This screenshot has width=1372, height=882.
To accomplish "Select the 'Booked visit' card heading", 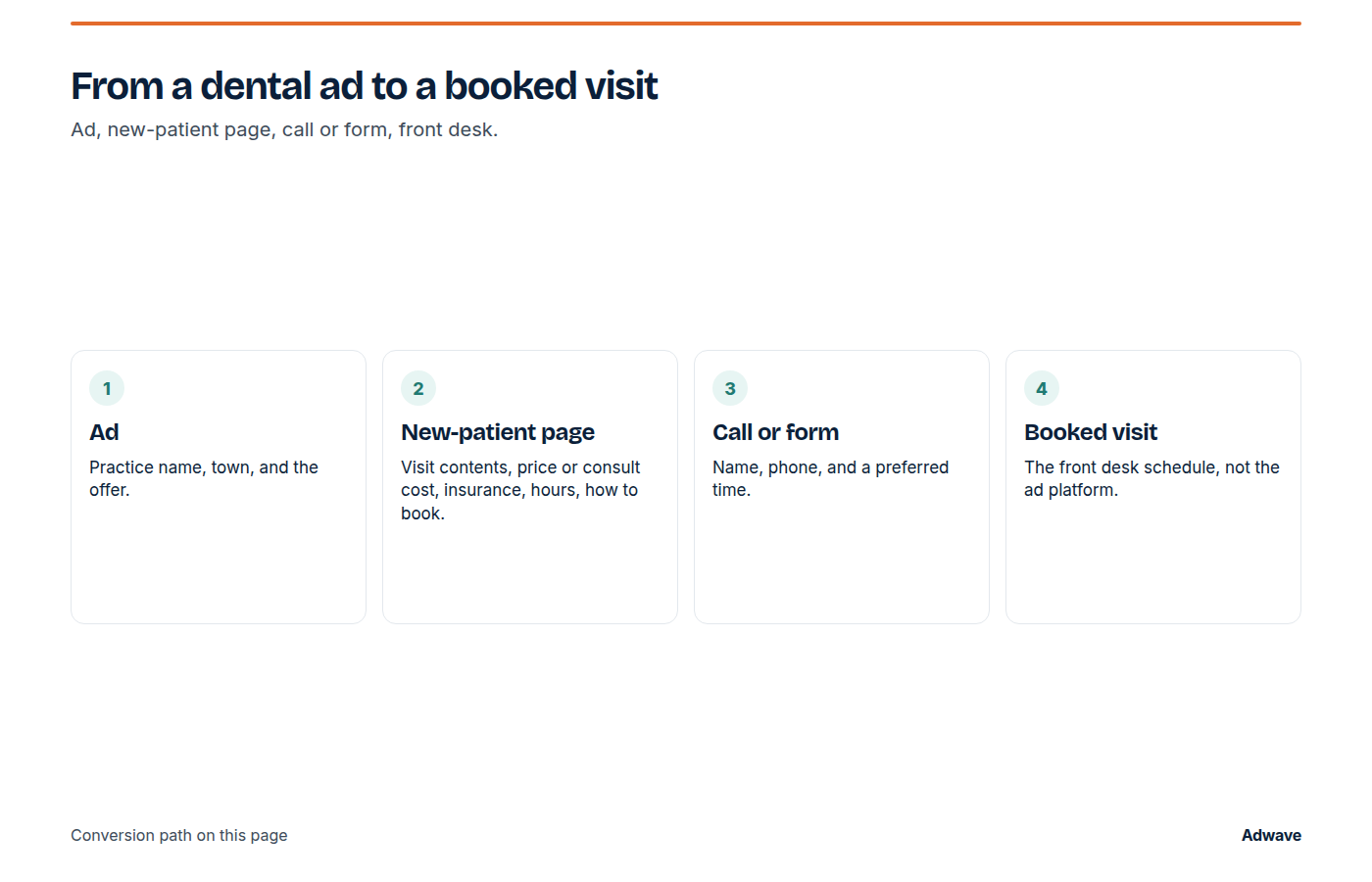I will [1091, 432].
